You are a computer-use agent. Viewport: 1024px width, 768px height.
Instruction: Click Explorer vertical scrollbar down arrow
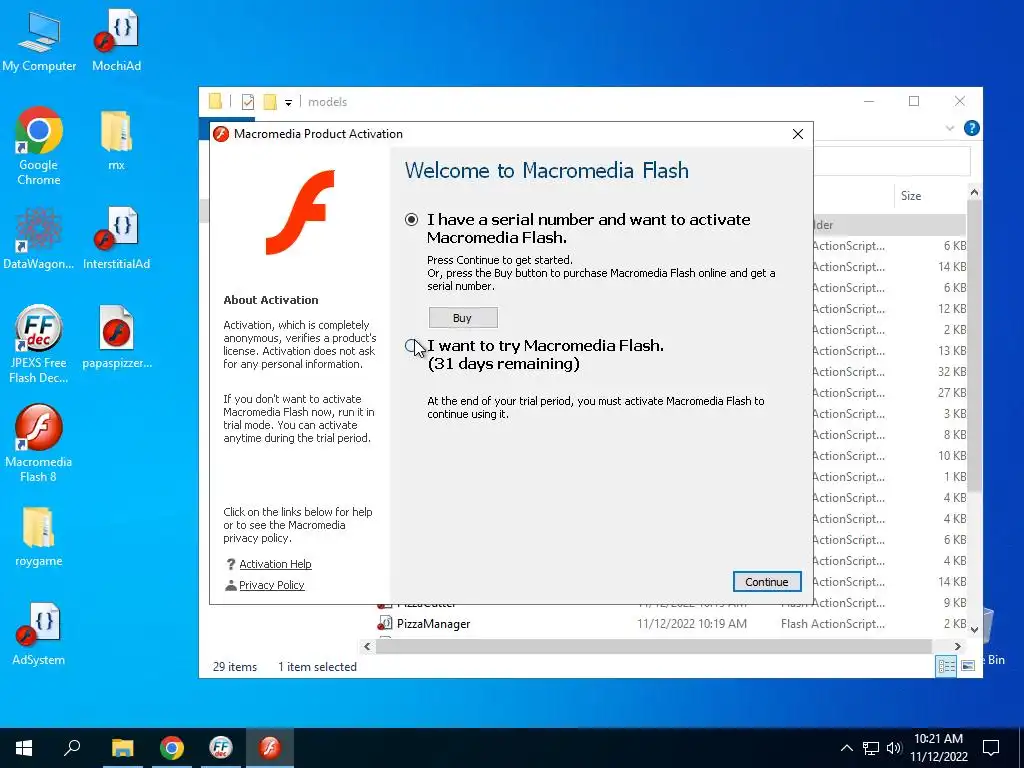coord(974,630)
